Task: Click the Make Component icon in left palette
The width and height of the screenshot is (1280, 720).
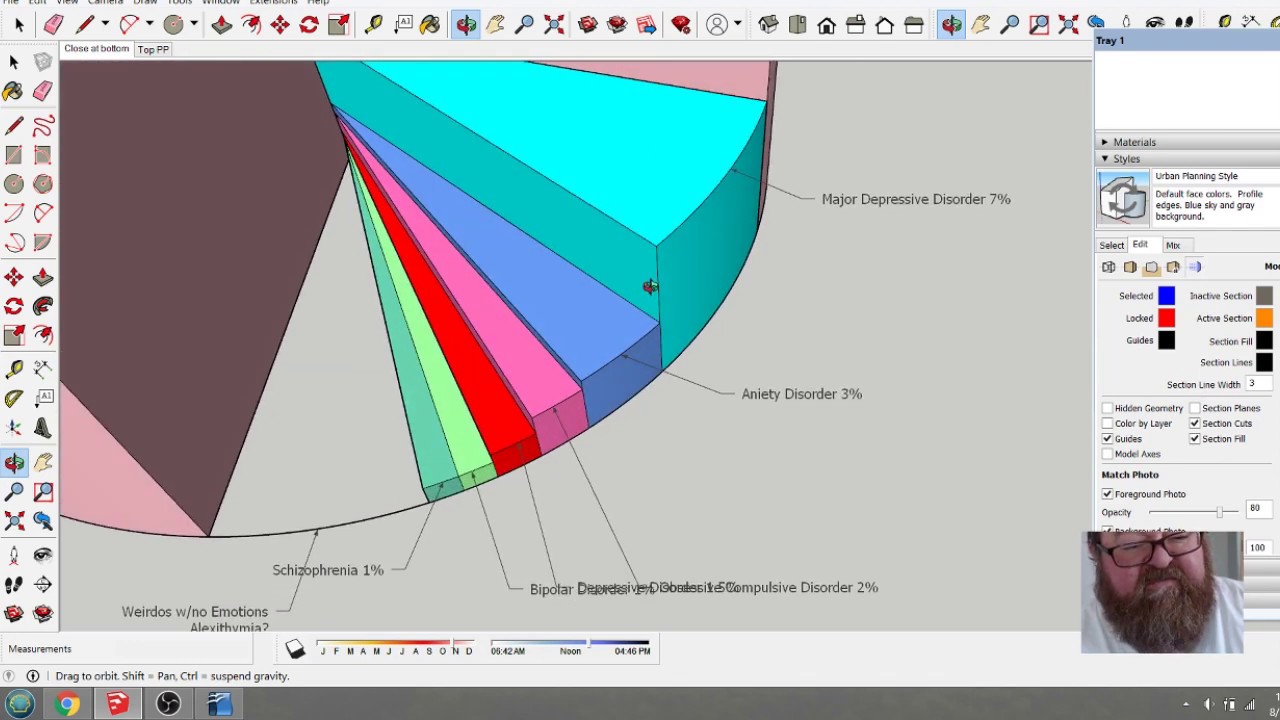Action: click(42, 62)
